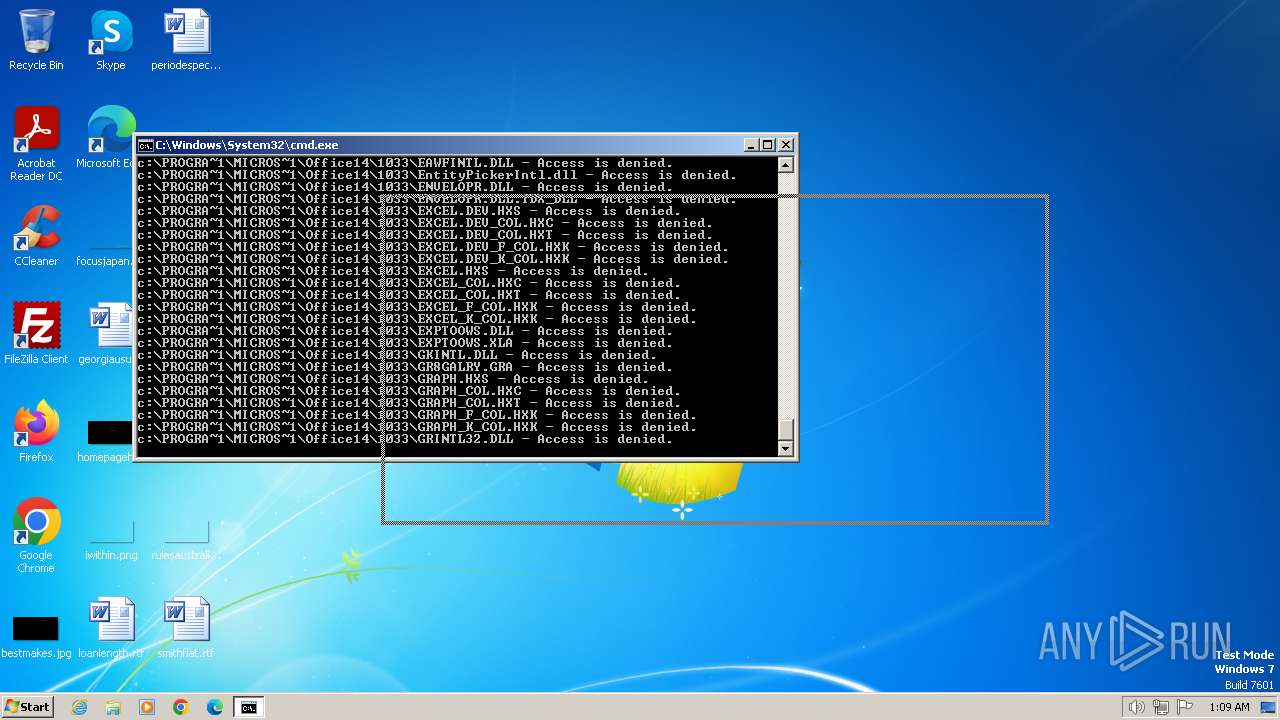Open FileZilla Client shortcut
1280x720 pixels.
coord(36,334)
